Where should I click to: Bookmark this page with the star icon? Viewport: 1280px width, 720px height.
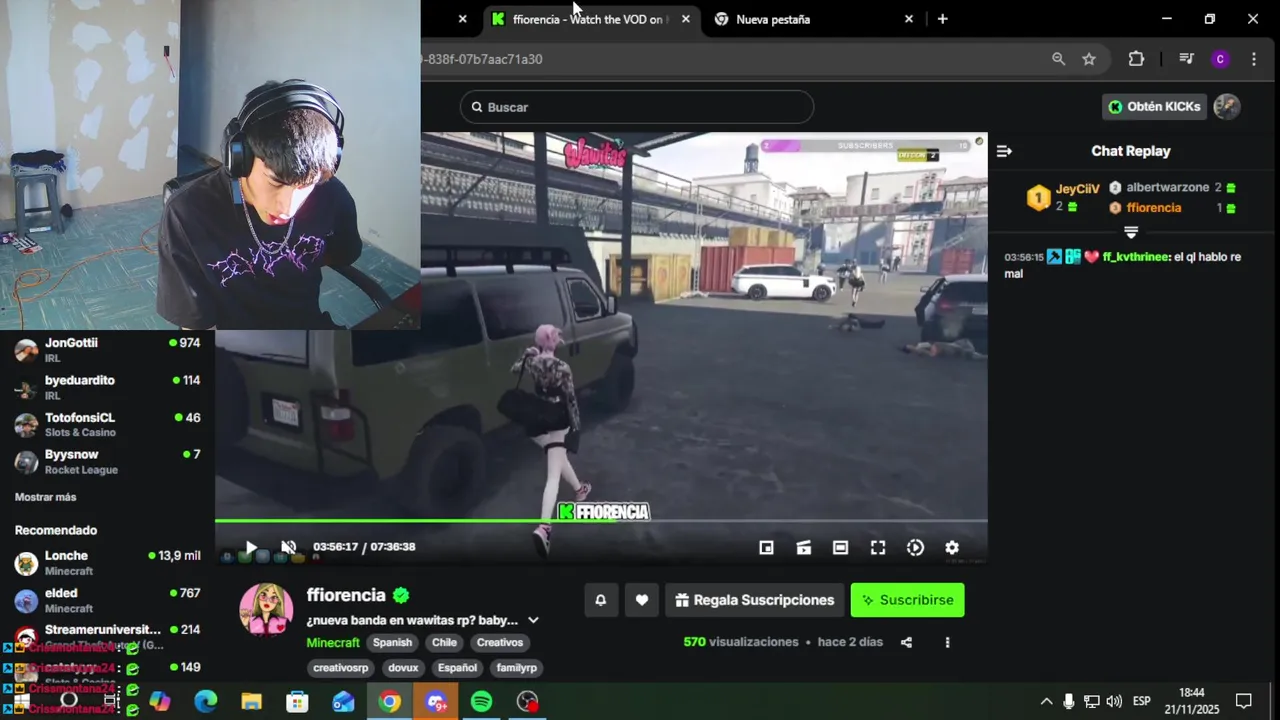[x=1089, y=59]
